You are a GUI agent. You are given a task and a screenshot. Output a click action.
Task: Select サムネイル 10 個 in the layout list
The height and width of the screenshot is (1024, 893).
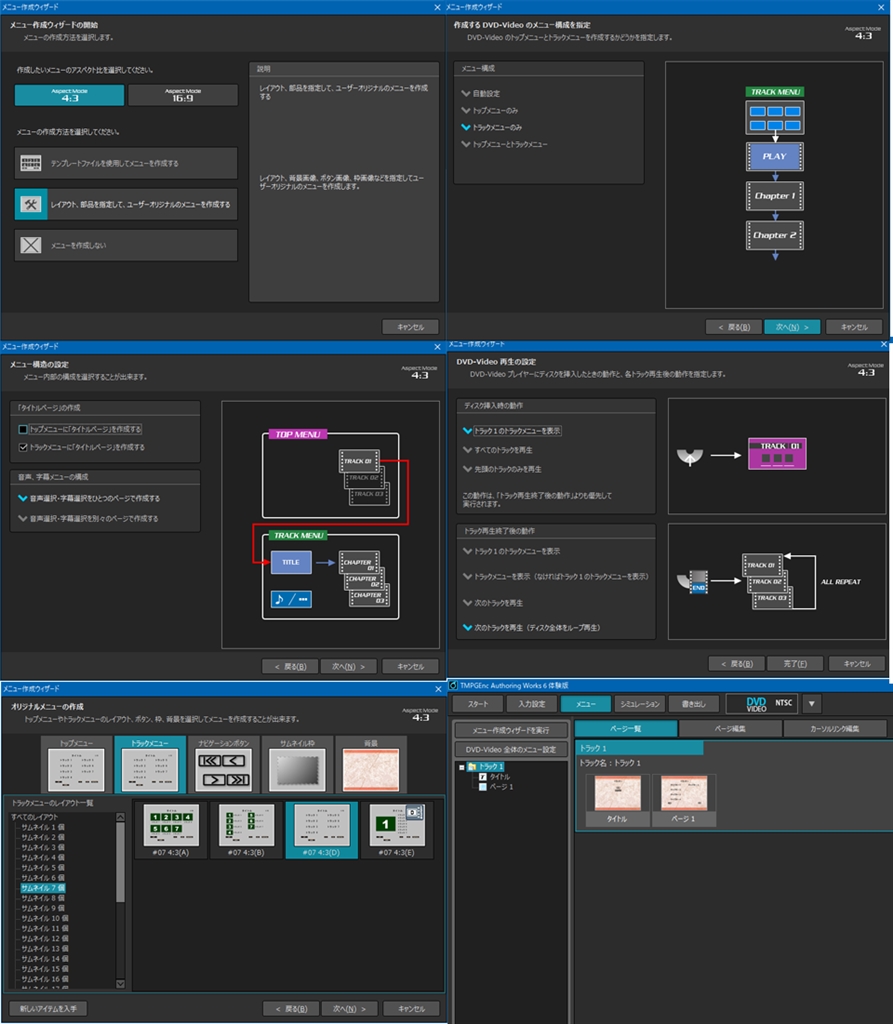pyautogui.click(x=45, y=918)
